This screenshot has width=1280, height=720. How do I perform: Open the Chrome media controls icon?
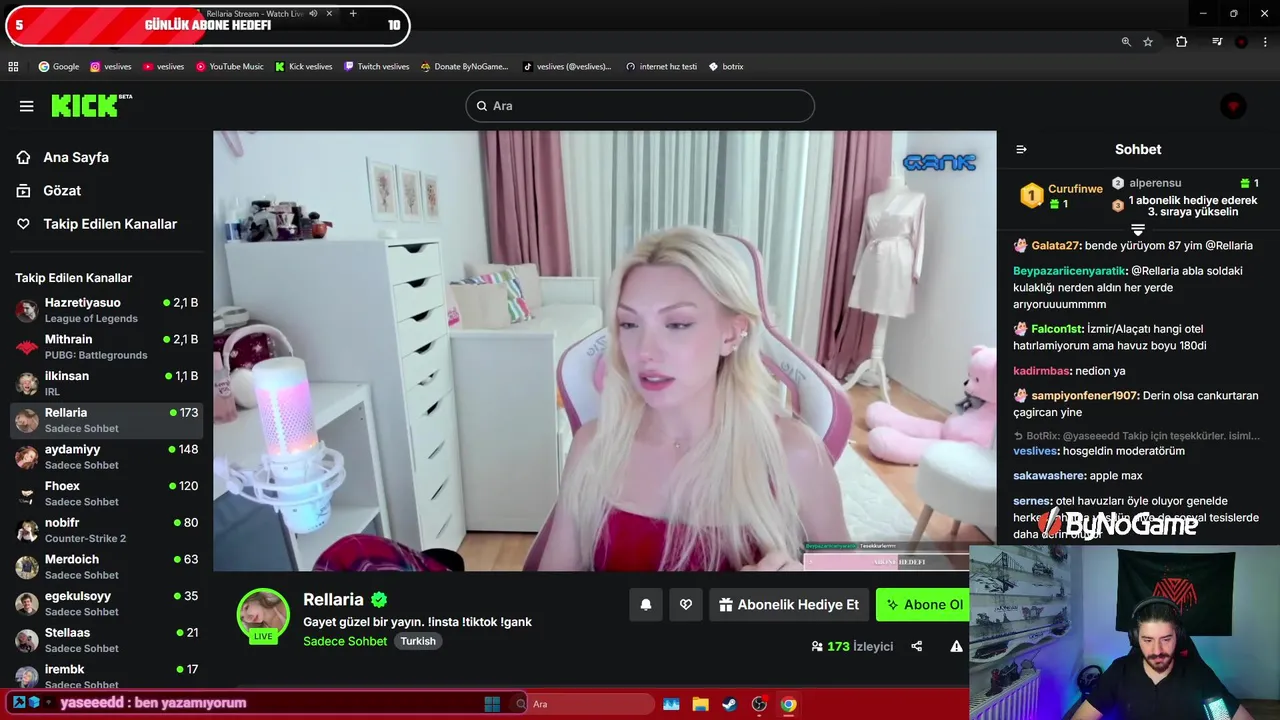[1217, 42]
